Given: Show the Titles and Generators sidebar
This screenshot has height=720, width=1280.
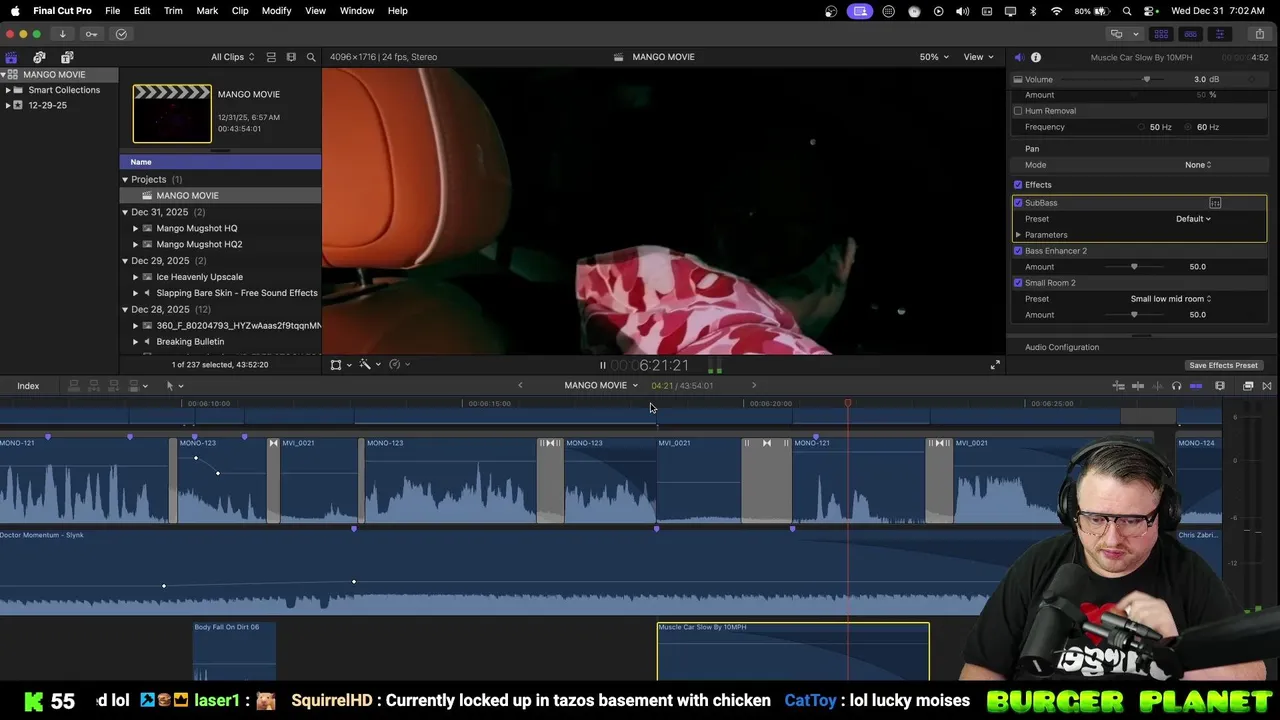Looking at the screenshot, I should [67, 57].
